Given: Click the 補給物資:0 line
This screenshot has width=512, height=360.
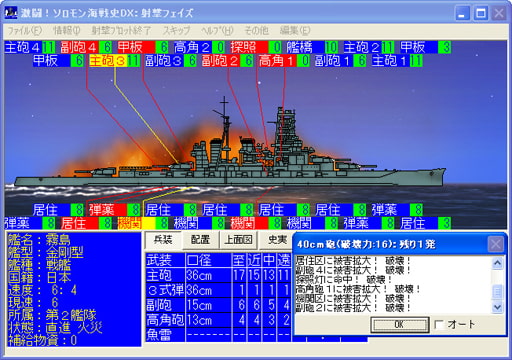Looking at the screenshot, I should pos(43,340).
